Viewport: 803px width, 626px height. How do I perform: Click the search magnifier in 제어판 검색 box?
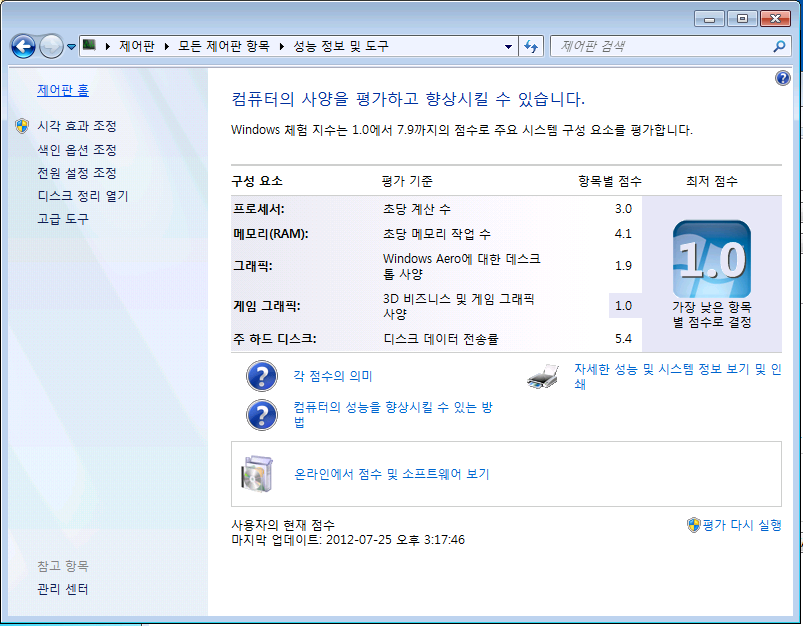[777, 46]
